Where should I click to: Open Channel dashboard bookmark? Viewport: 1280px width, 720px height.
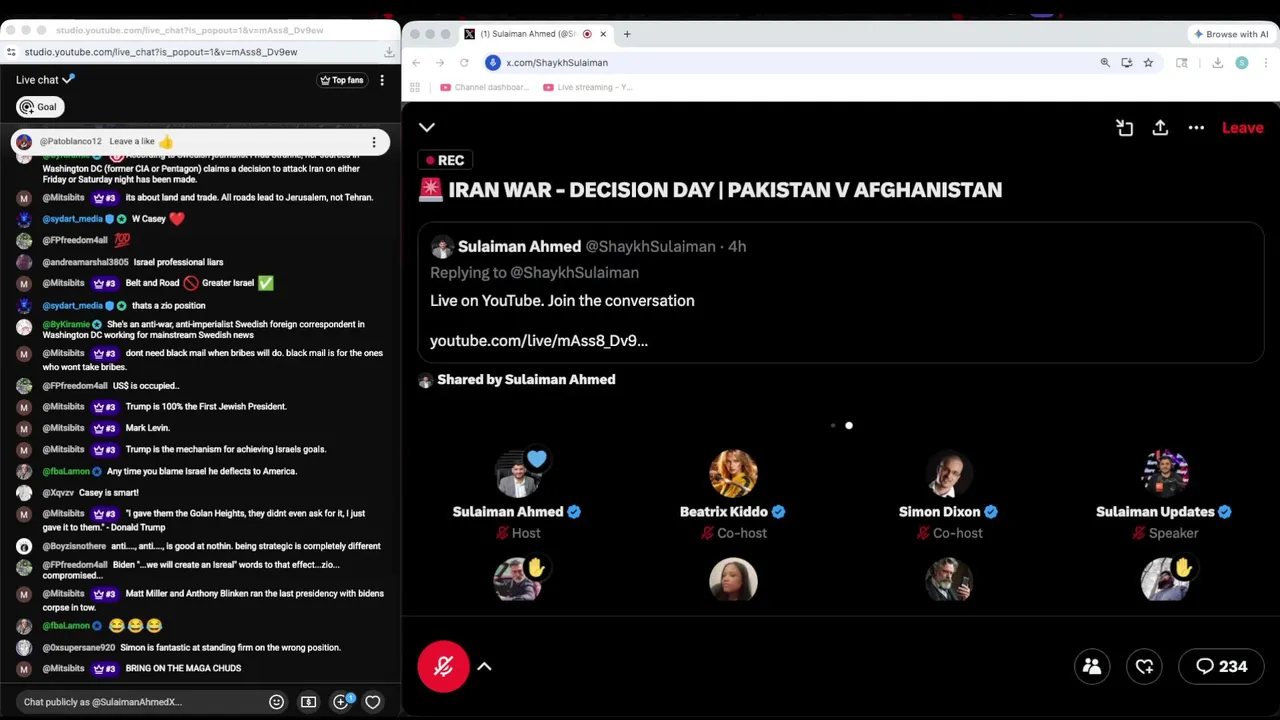point(484,88)
